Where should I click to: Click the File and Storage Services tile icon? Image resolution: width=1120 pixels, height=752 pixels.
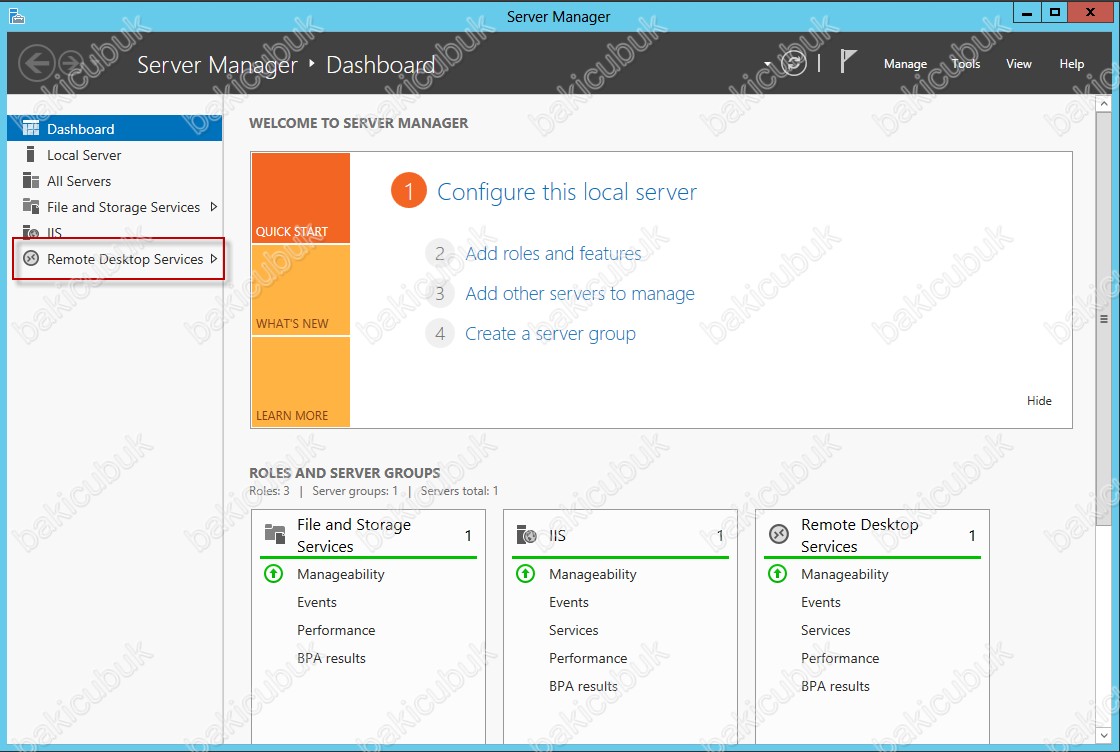point(275,534)
